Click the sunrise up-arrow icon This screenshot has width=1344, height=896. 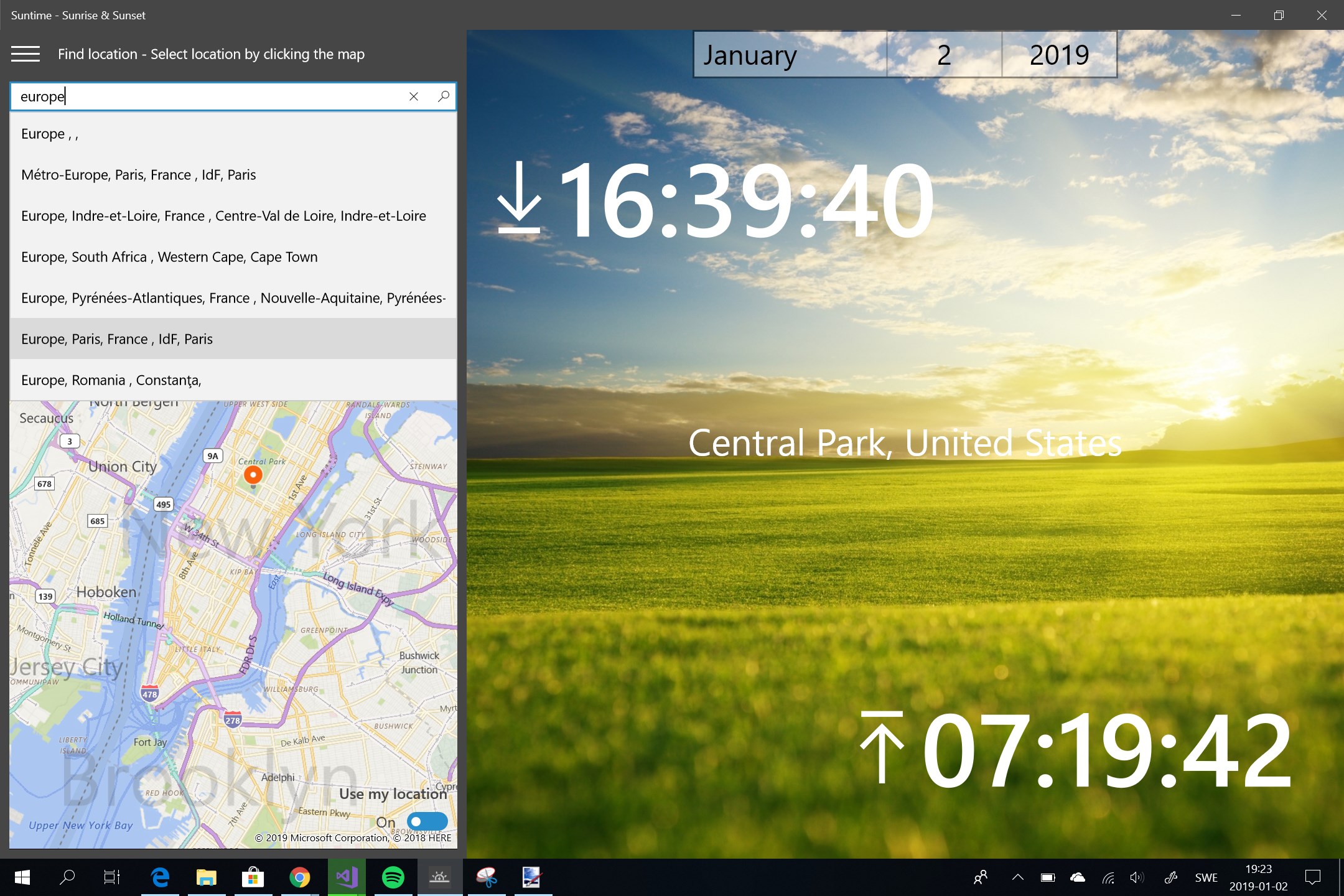(882, 747)
